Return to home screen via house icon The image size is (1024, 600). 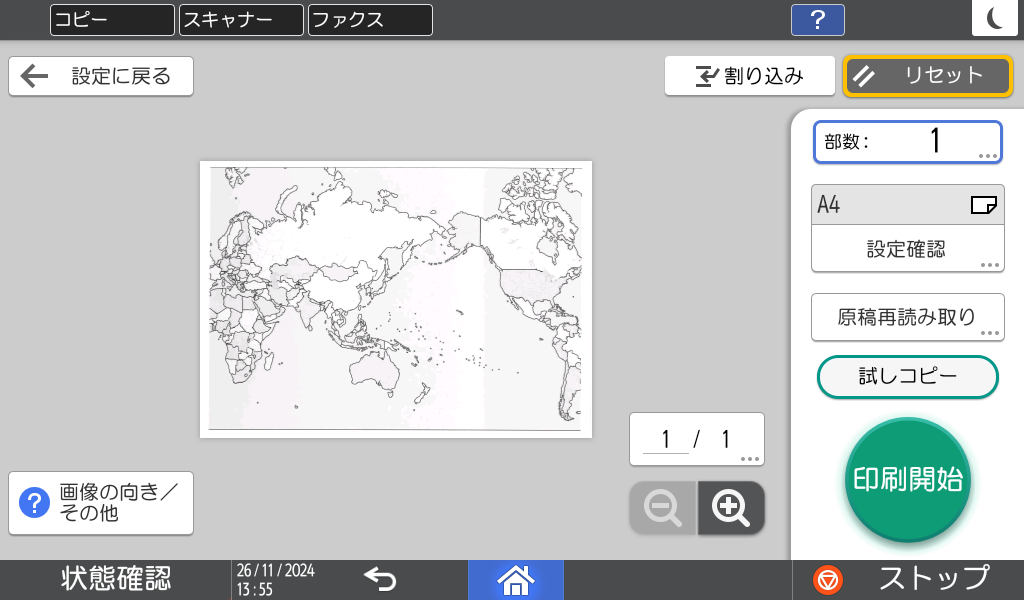point(516,579)
